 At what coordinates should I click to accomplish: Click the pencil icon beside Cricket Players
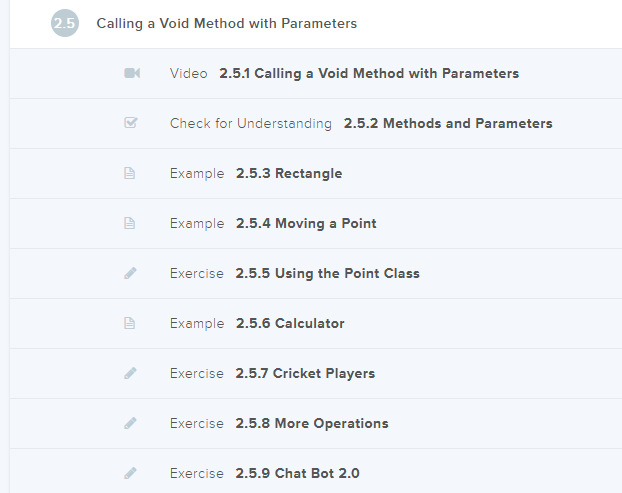click(x=130, y=373)
